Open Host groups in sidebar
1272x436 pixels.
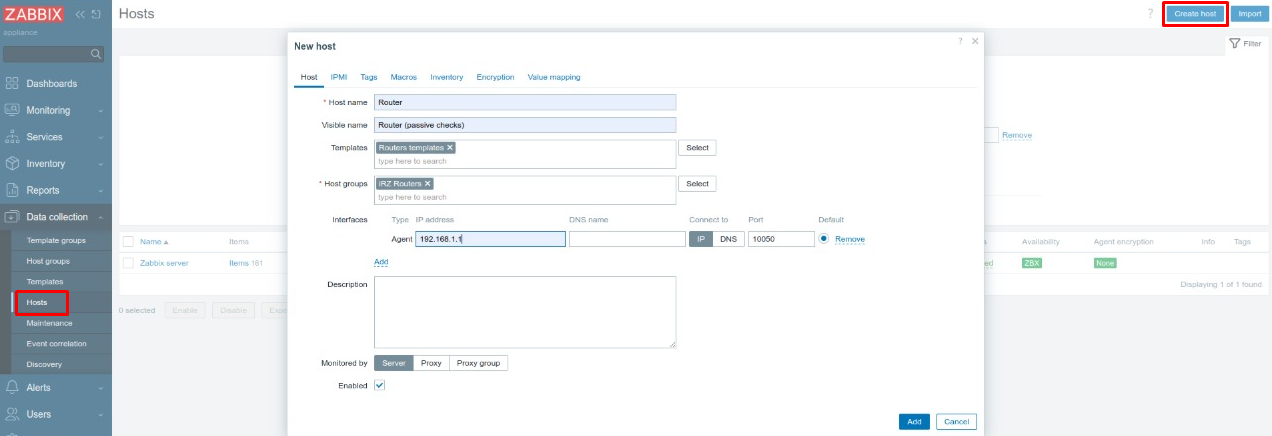(x=48, y=261)
